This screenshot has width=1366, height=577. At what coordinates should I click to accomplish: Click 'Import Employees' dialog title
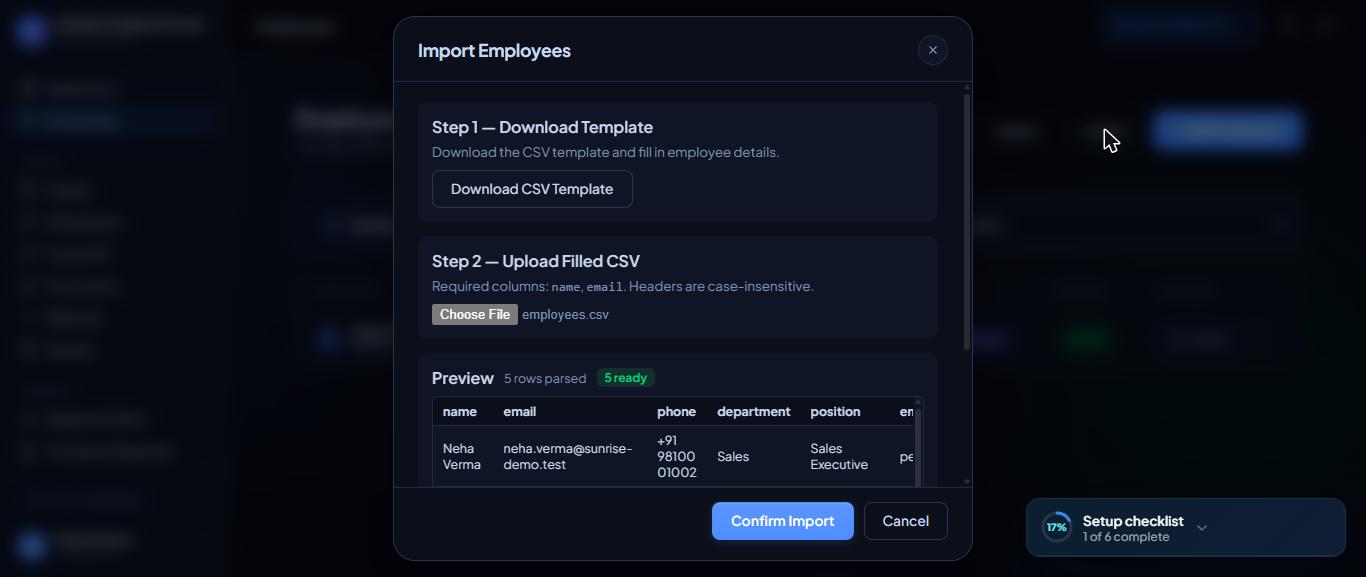[x=494, y=50]
